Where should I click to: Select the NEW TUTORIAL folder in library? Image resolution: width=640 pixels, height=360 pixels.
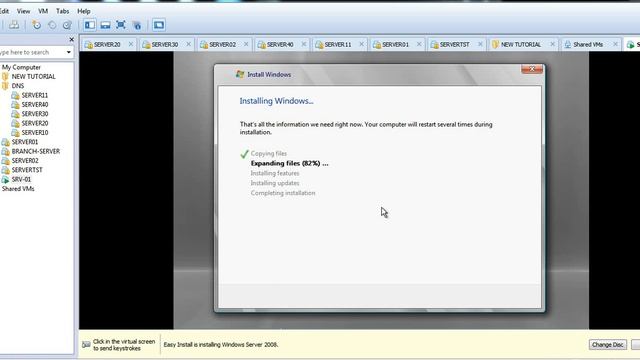click(x=33, y=76)
